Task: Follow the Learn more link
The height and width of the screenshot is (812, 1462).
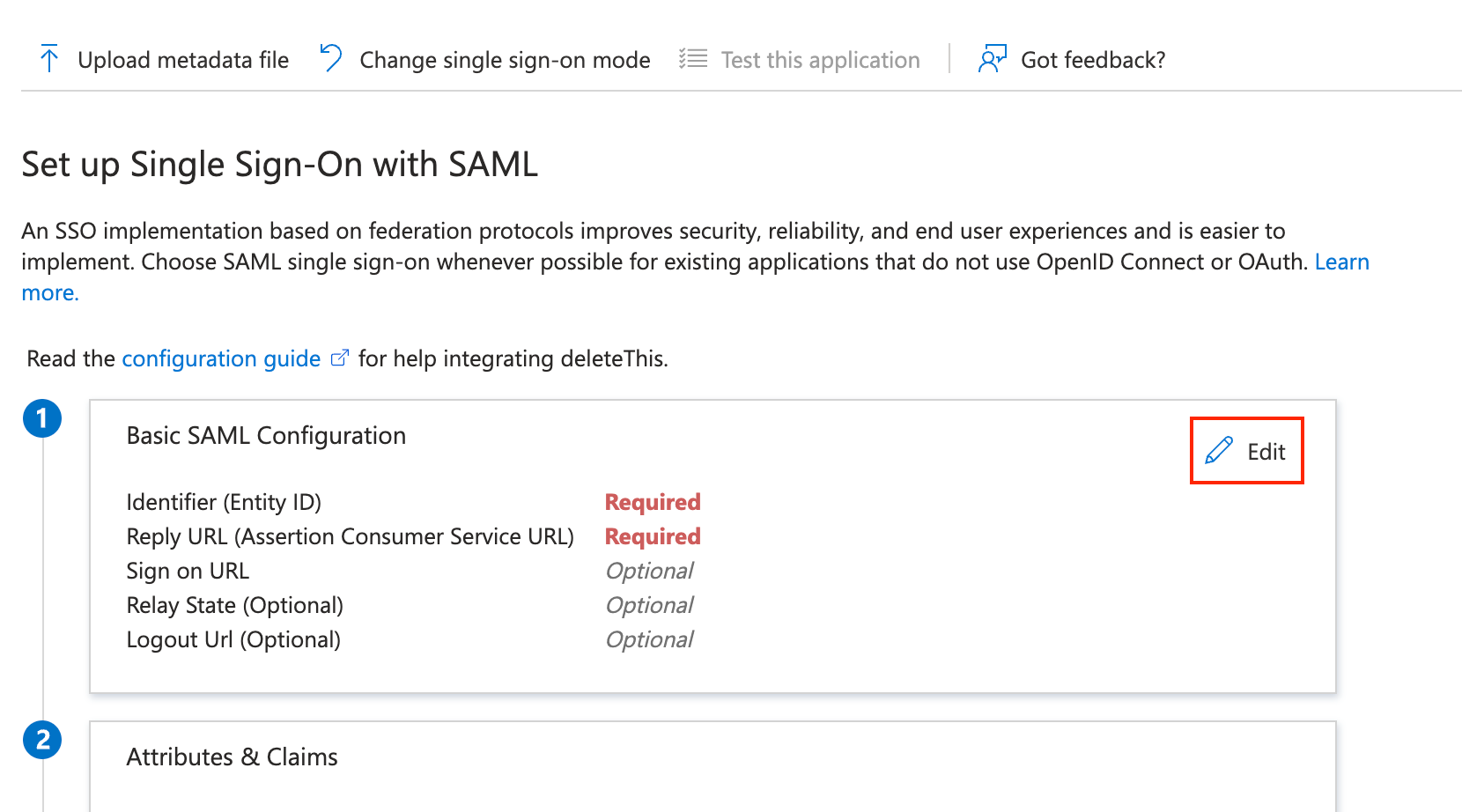Action: click(x=1341, y=262)
